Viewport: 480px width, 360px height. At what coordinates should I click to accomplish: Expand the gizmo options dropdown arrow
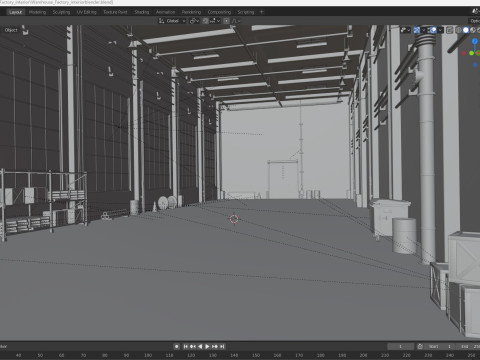coord(424,30)
